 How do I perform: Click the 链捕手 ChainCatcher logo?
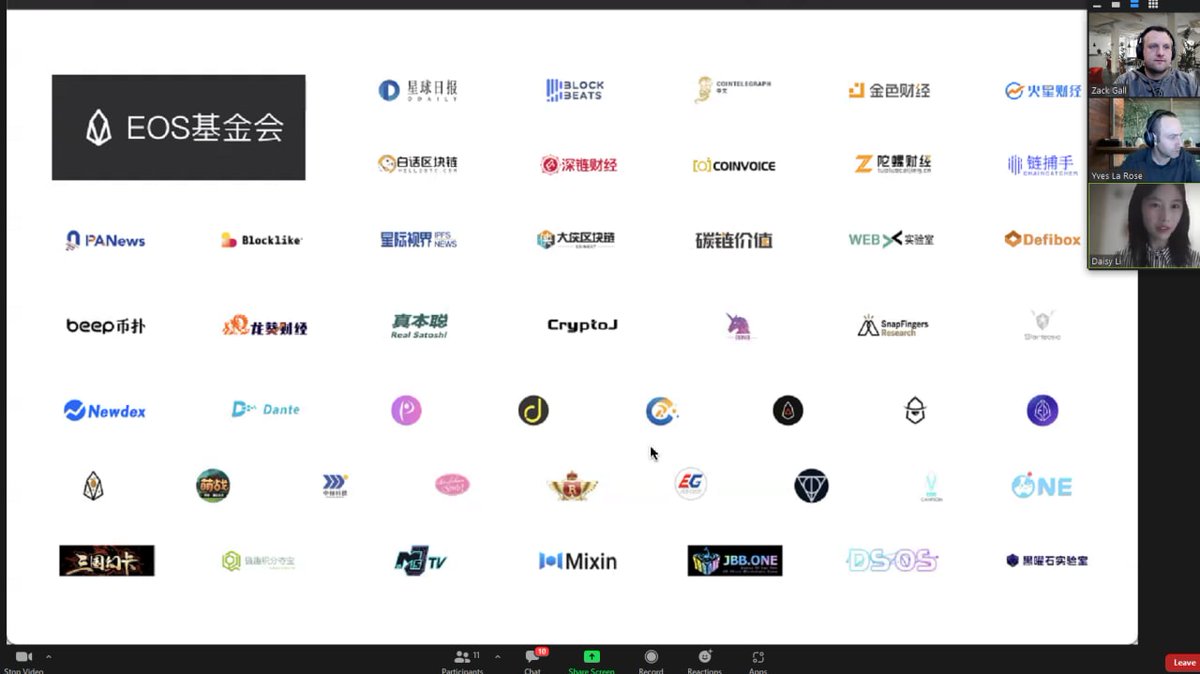1041,164
